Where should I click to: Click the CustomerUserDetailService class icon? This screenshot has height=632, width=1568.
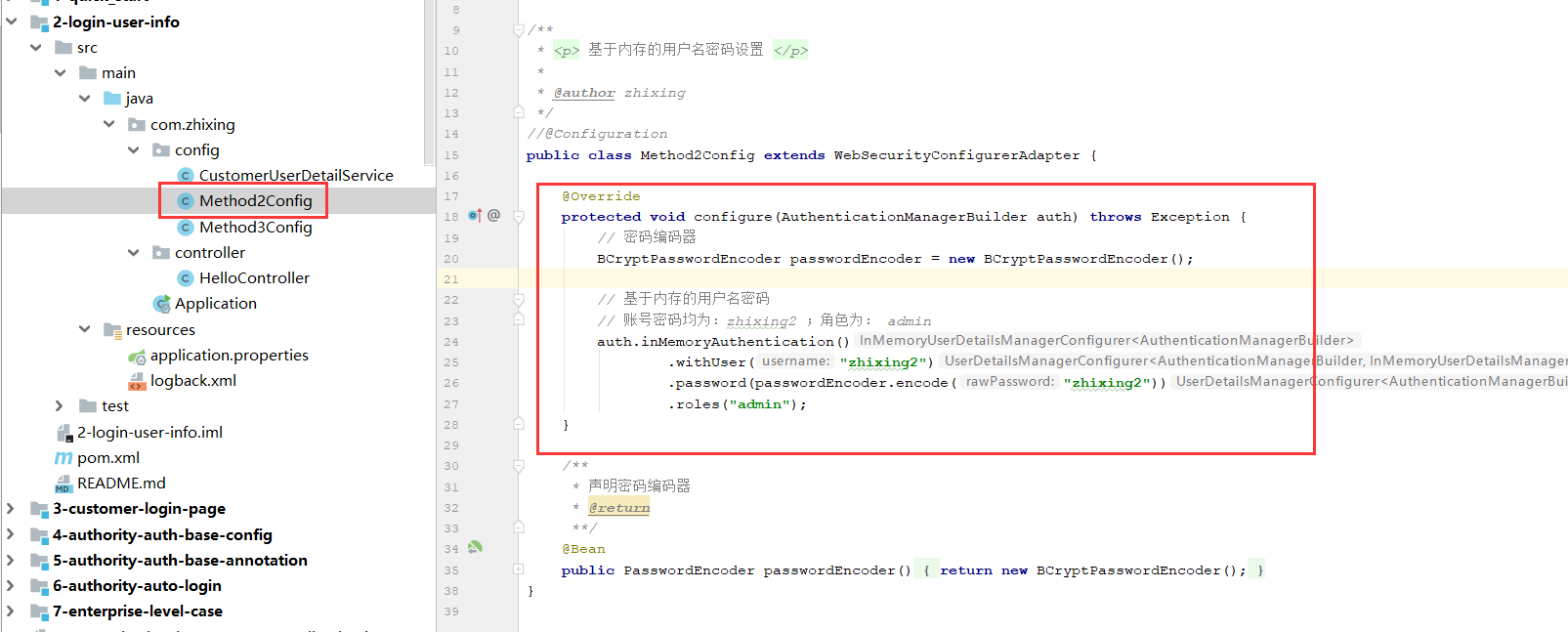(186, 175)
